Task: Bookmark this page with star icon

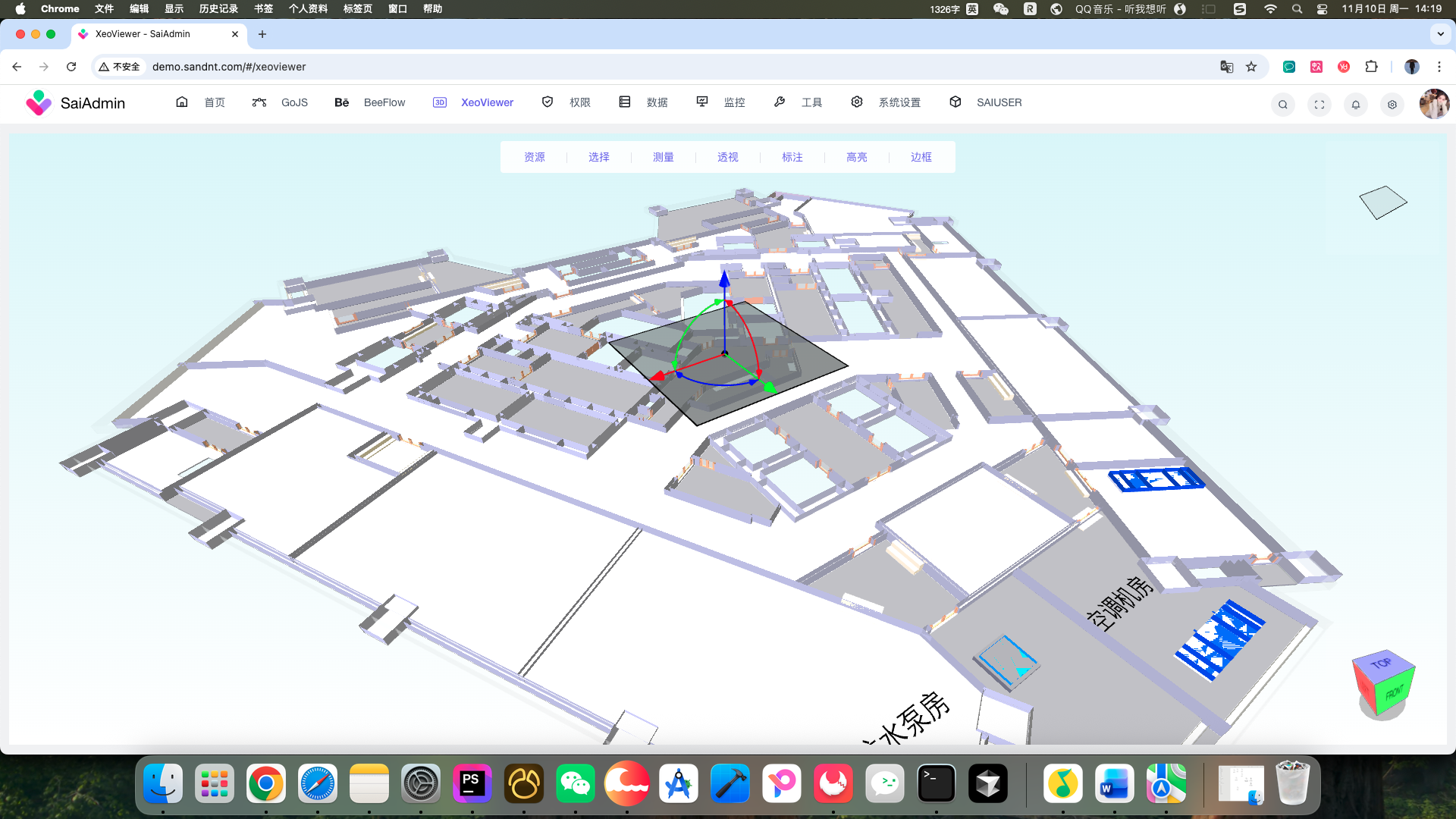Action: pyautogui.click(x=1251, y=67)
